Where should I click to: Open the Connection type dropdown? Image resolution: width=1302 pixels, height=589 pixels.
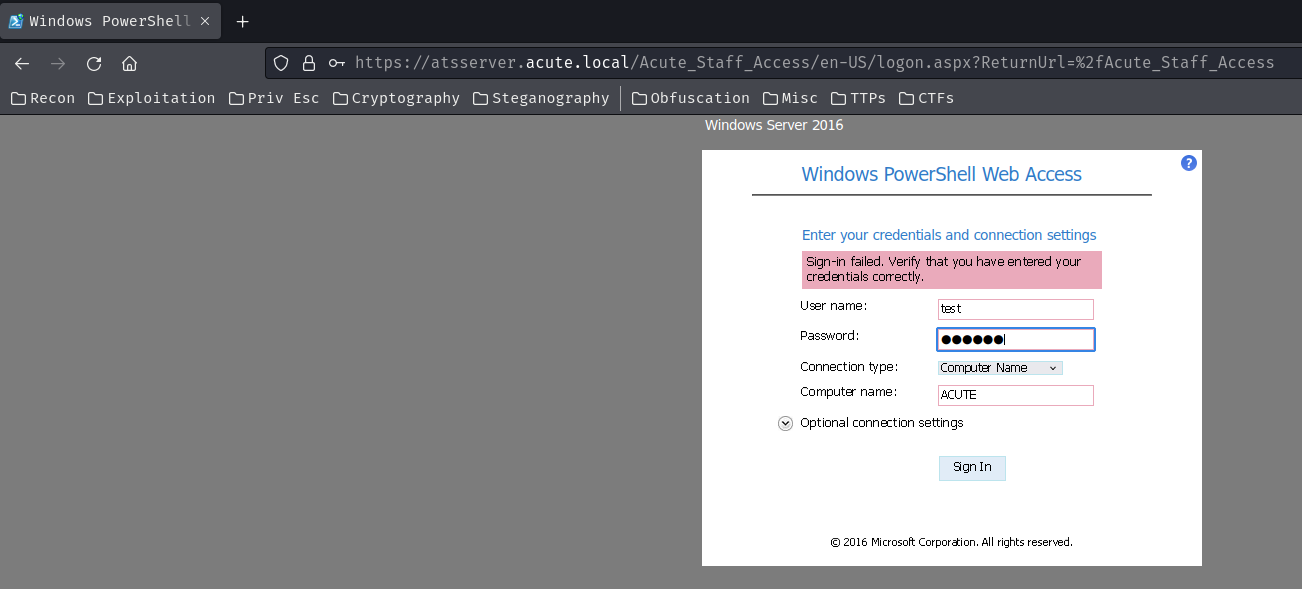click(x=1000, y=368)
